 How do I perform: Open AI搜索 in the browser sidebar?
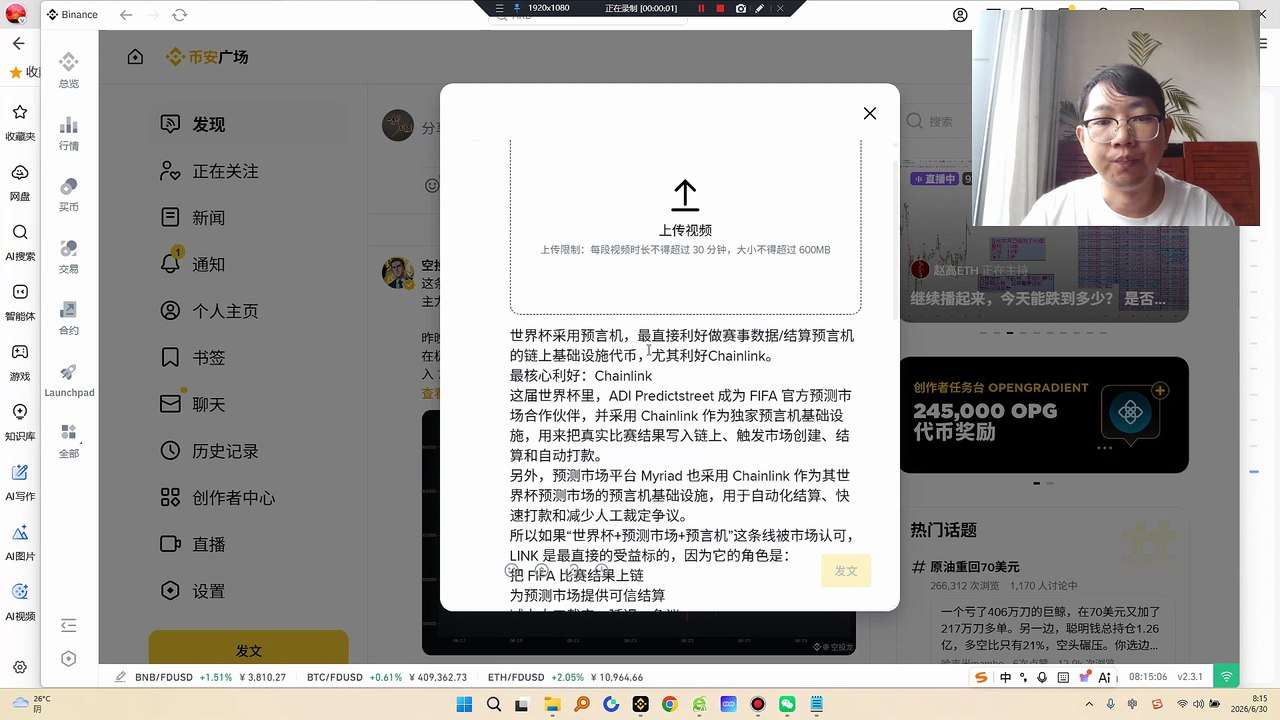coord(20,241)
